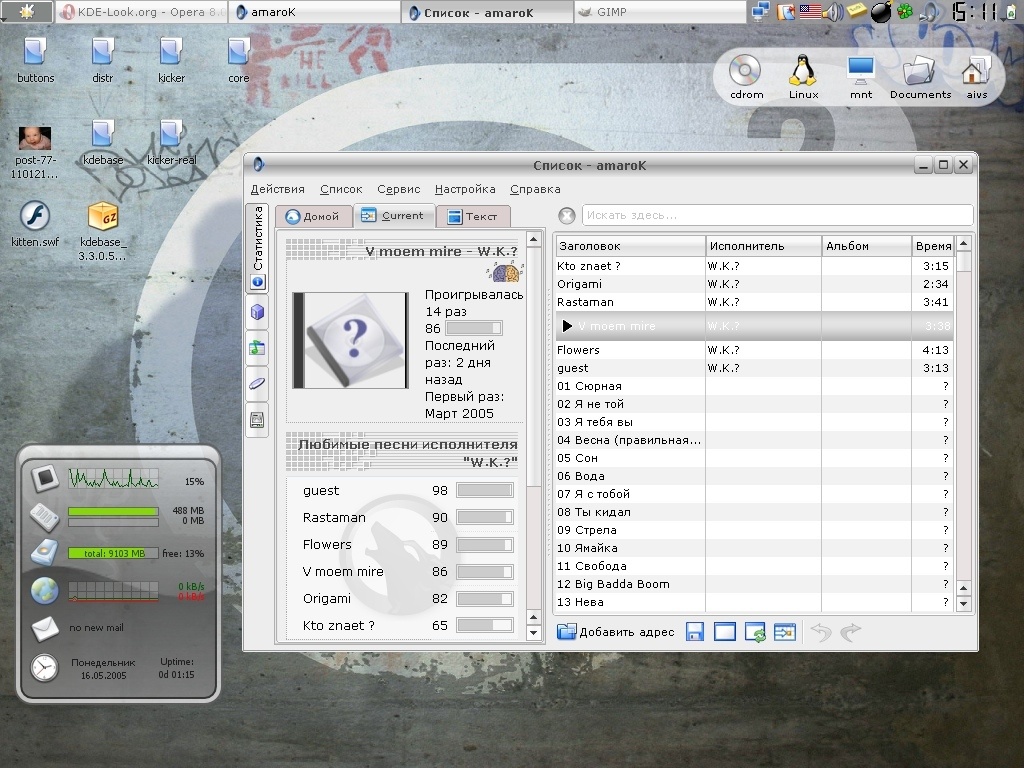
Task: Click the score bar beside 86
Action: [x=474, y=328]
